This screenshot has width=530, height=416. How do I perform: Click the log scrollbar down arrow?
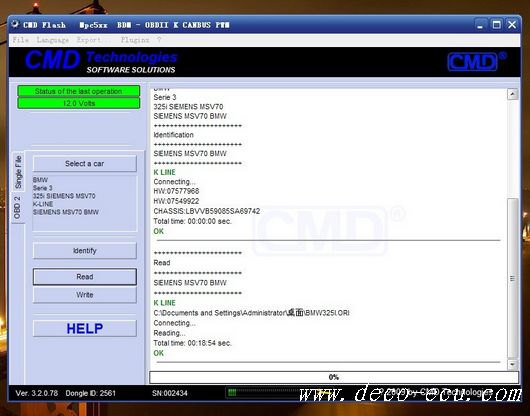point(512,364)
